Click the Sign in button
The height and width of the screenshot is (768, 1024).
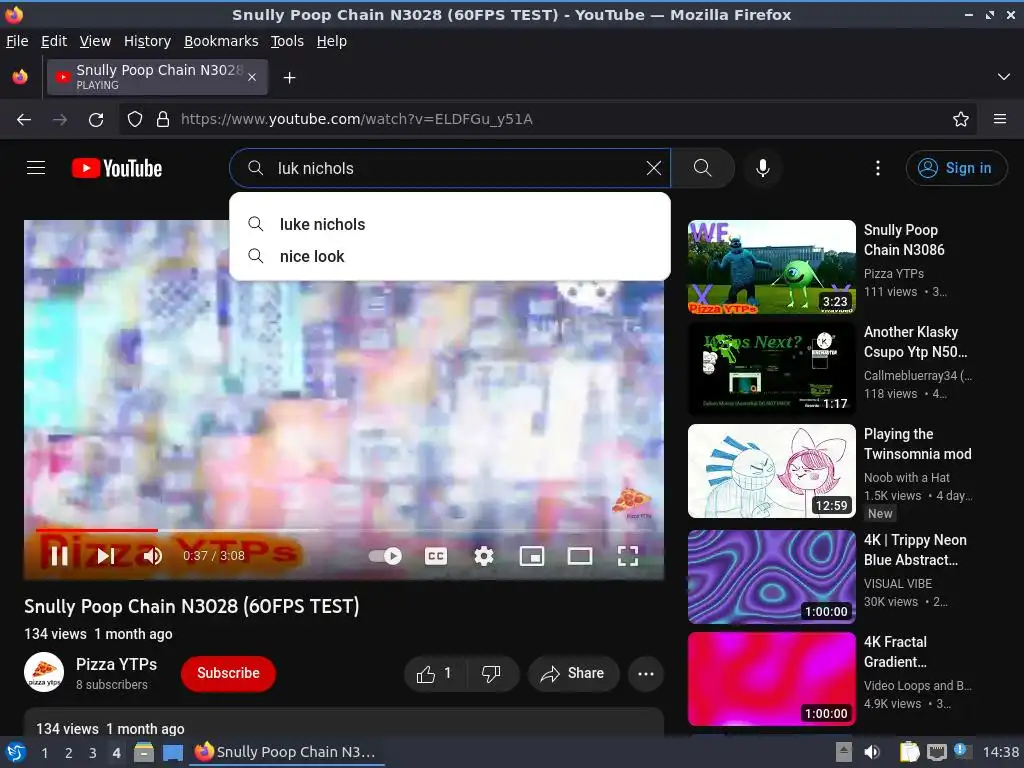[x=956, y=168]
